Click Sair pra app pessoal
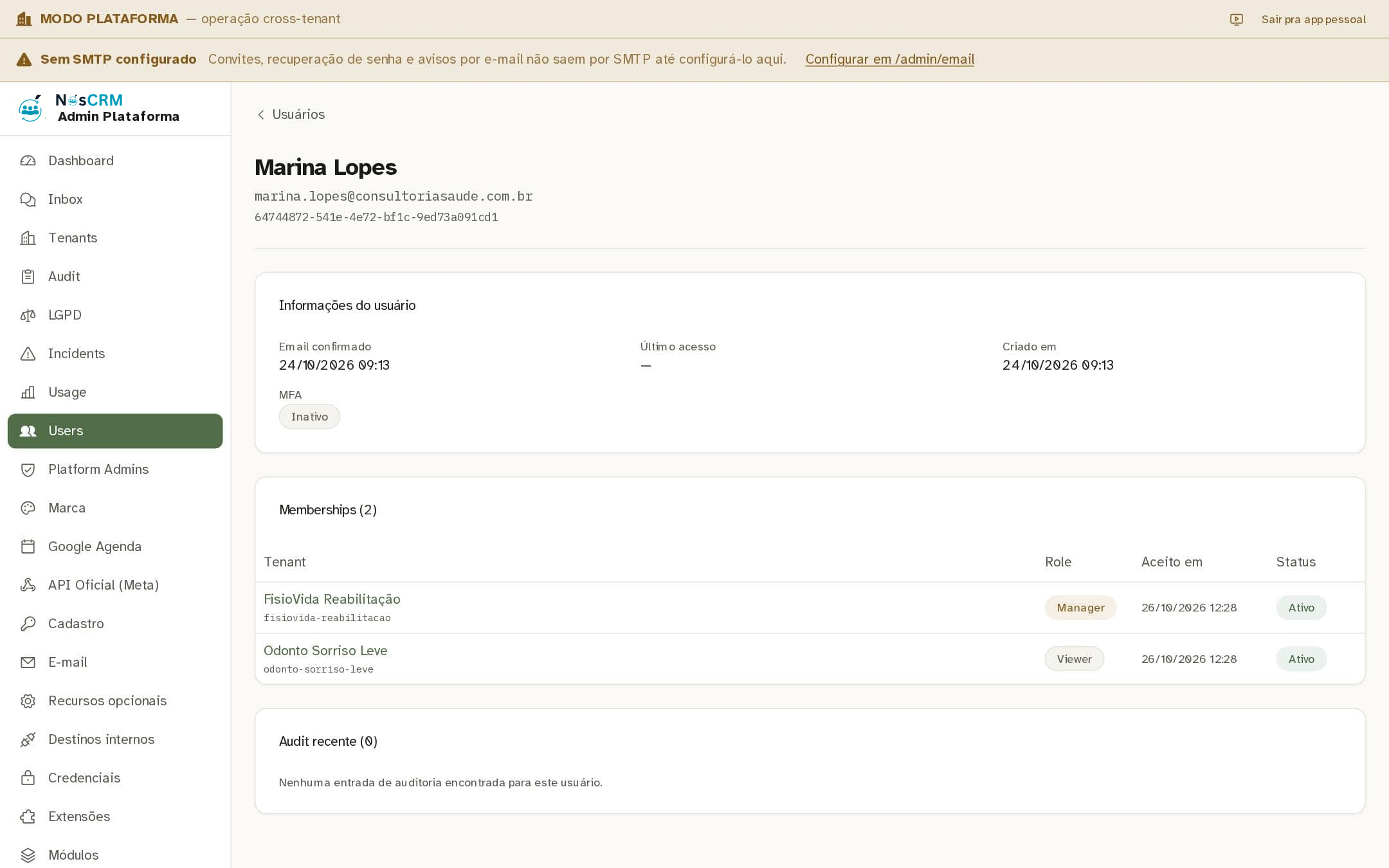The image size is (1389, 868). tap(1313, 19)
